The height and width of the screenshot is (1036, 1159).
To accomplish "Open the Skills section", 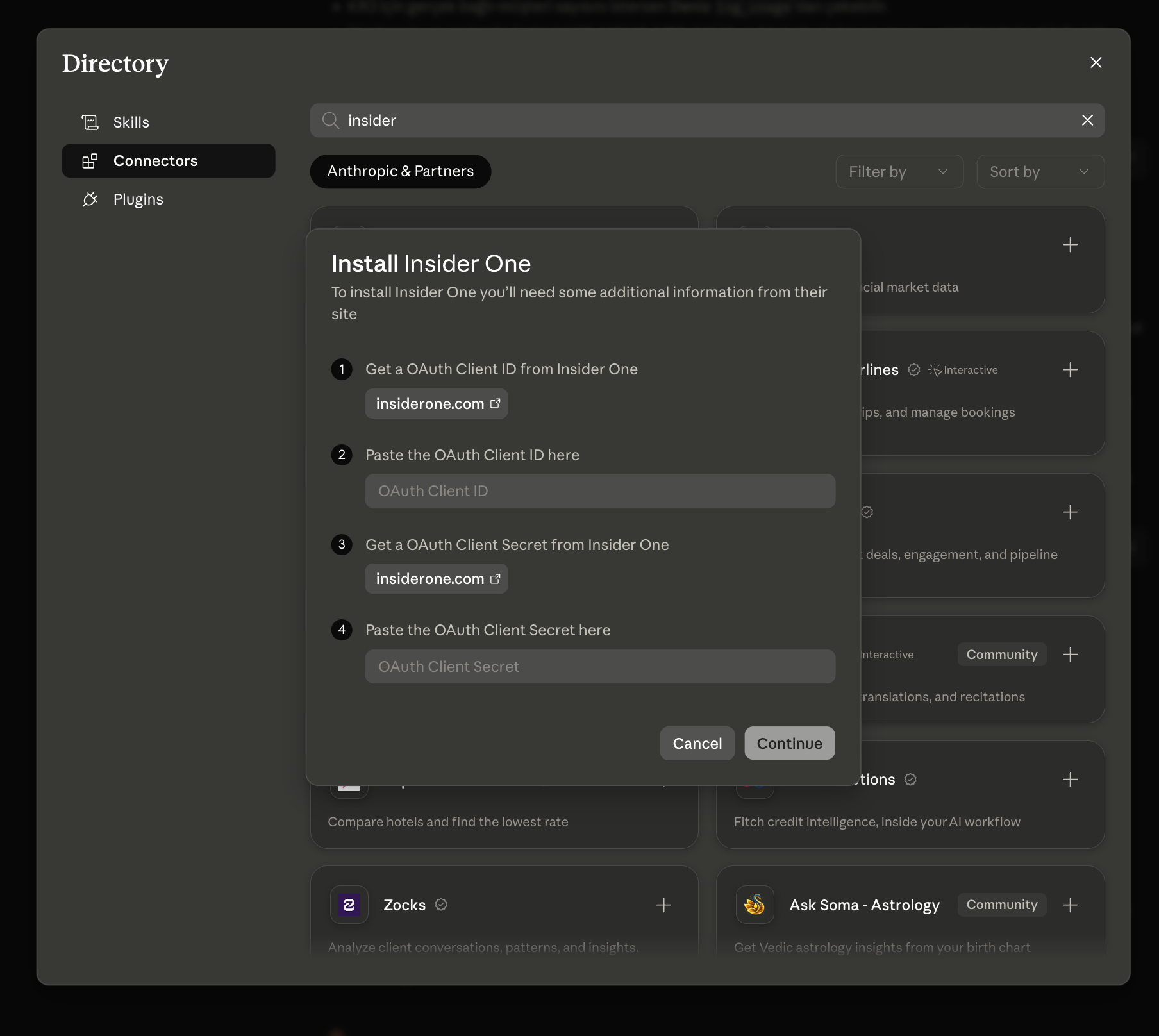I will pyautogui.click(x=169, y=122).
